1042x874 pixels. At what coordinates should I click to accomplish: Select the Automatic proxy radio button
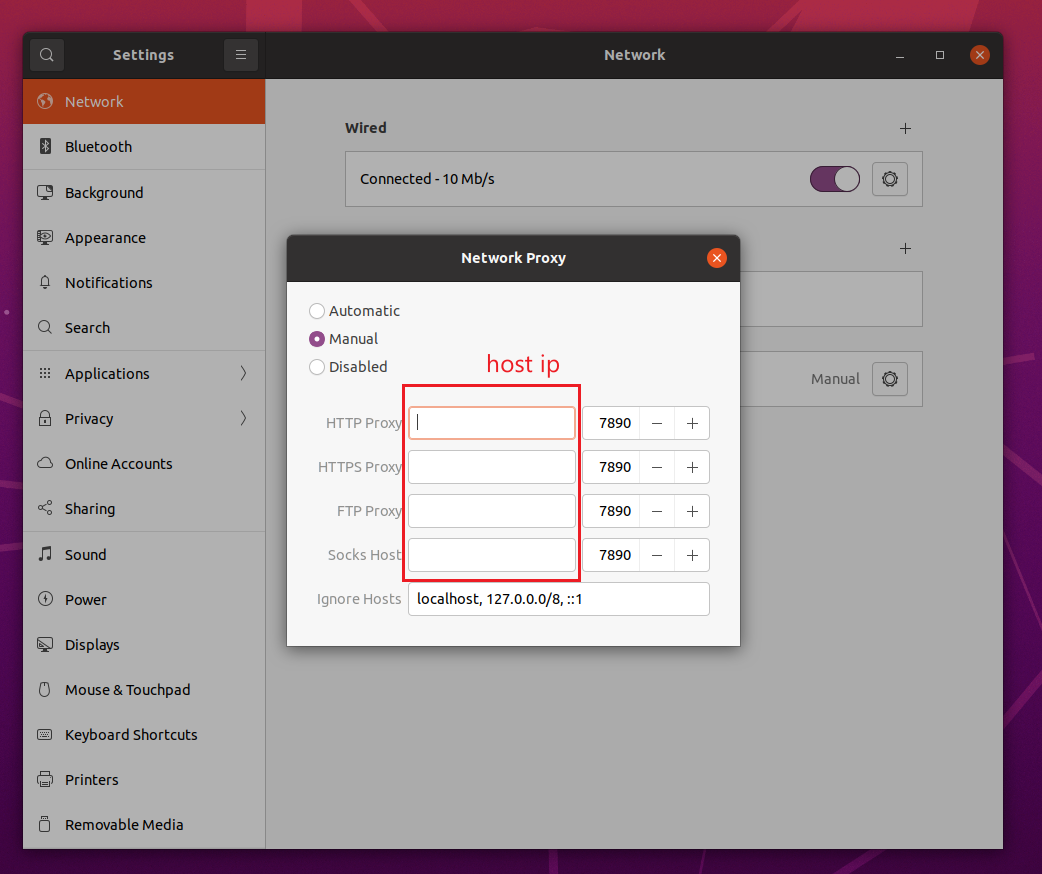click(317, 311)
